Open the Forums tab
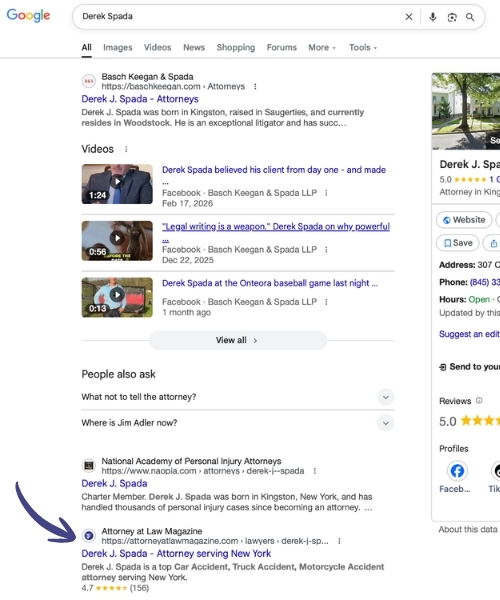This screenshot has width=500, height=600. pyautogui.click(x=282, y=47)
